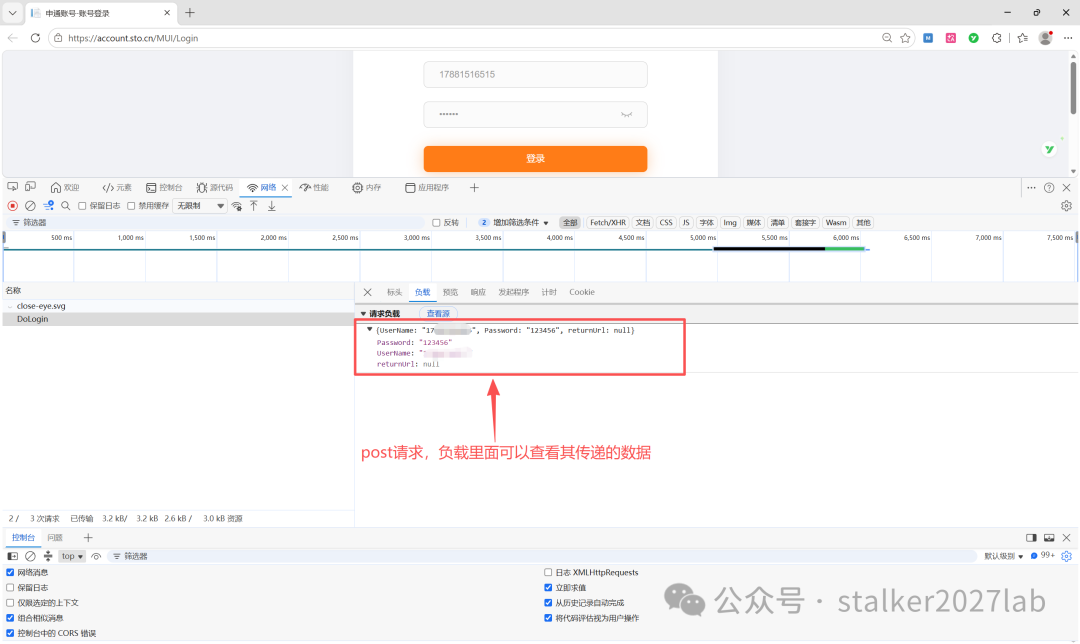Screen dimensions: 1080x644
Task: Open the 标头 request tab
Action: click(x=394, y=292)
